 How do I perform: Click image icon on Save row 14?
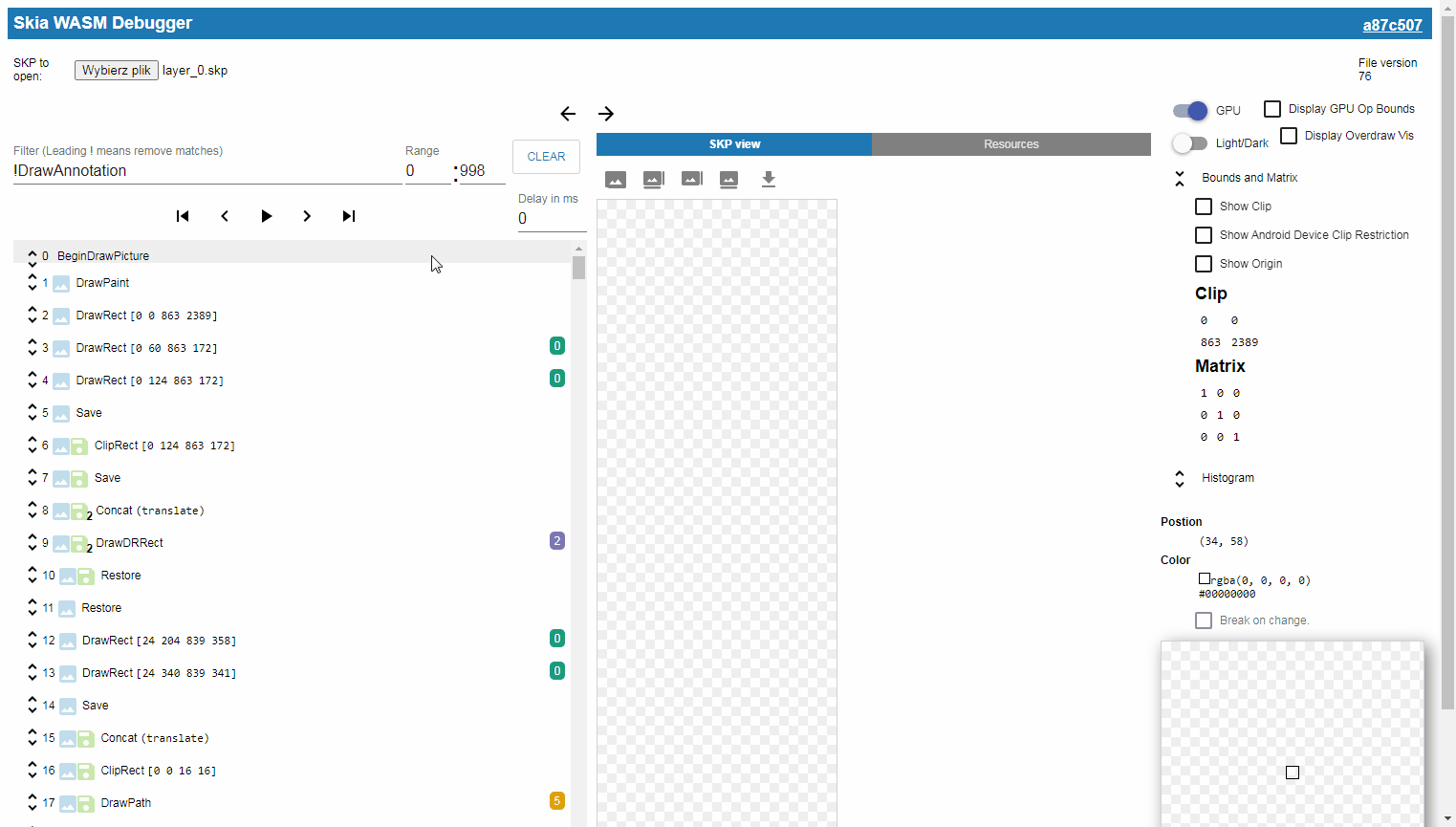point(68,707)
